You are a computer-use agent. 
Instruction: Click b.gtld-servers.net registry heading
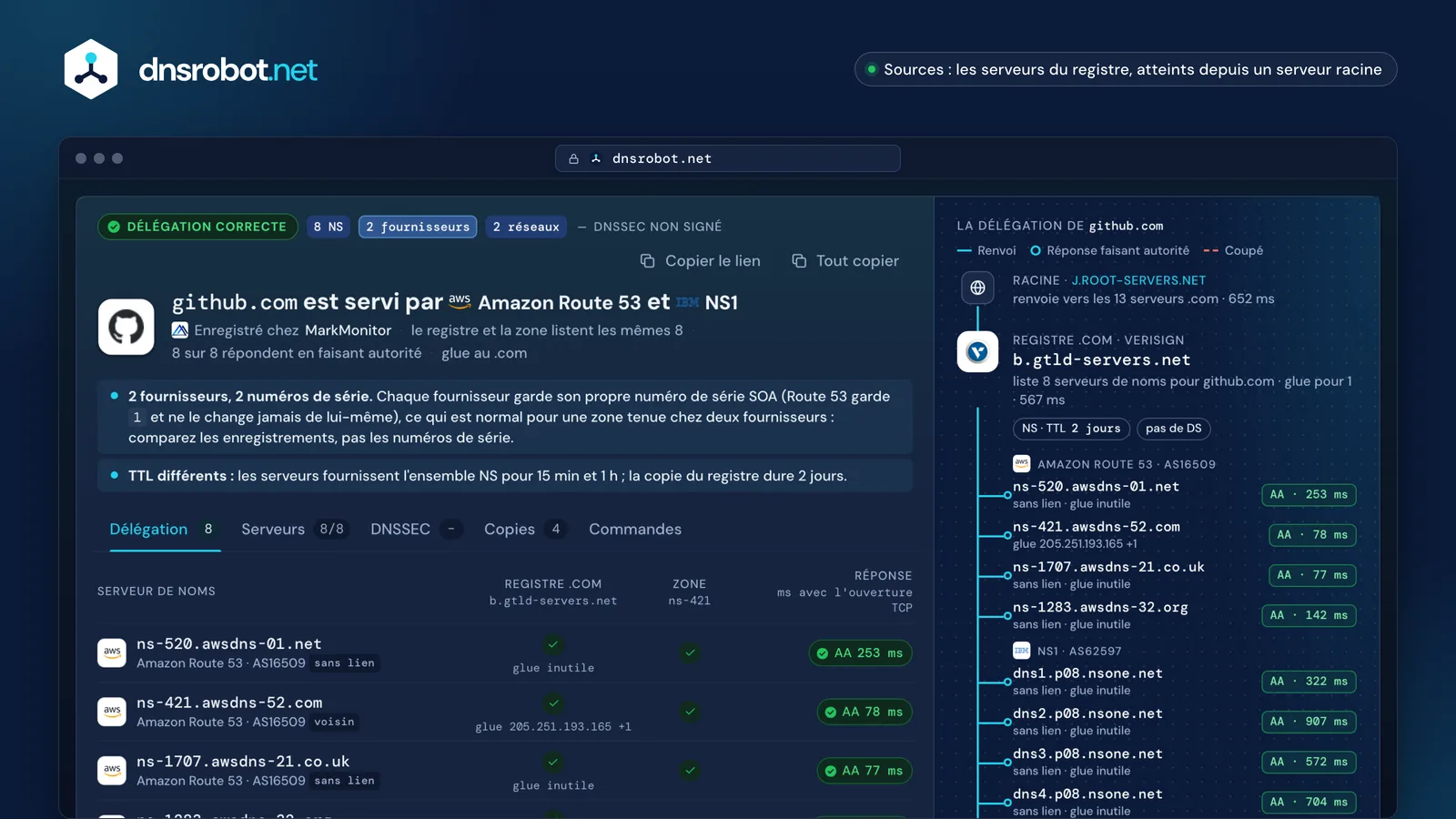pyautogui.click(x=1102, y=360)
